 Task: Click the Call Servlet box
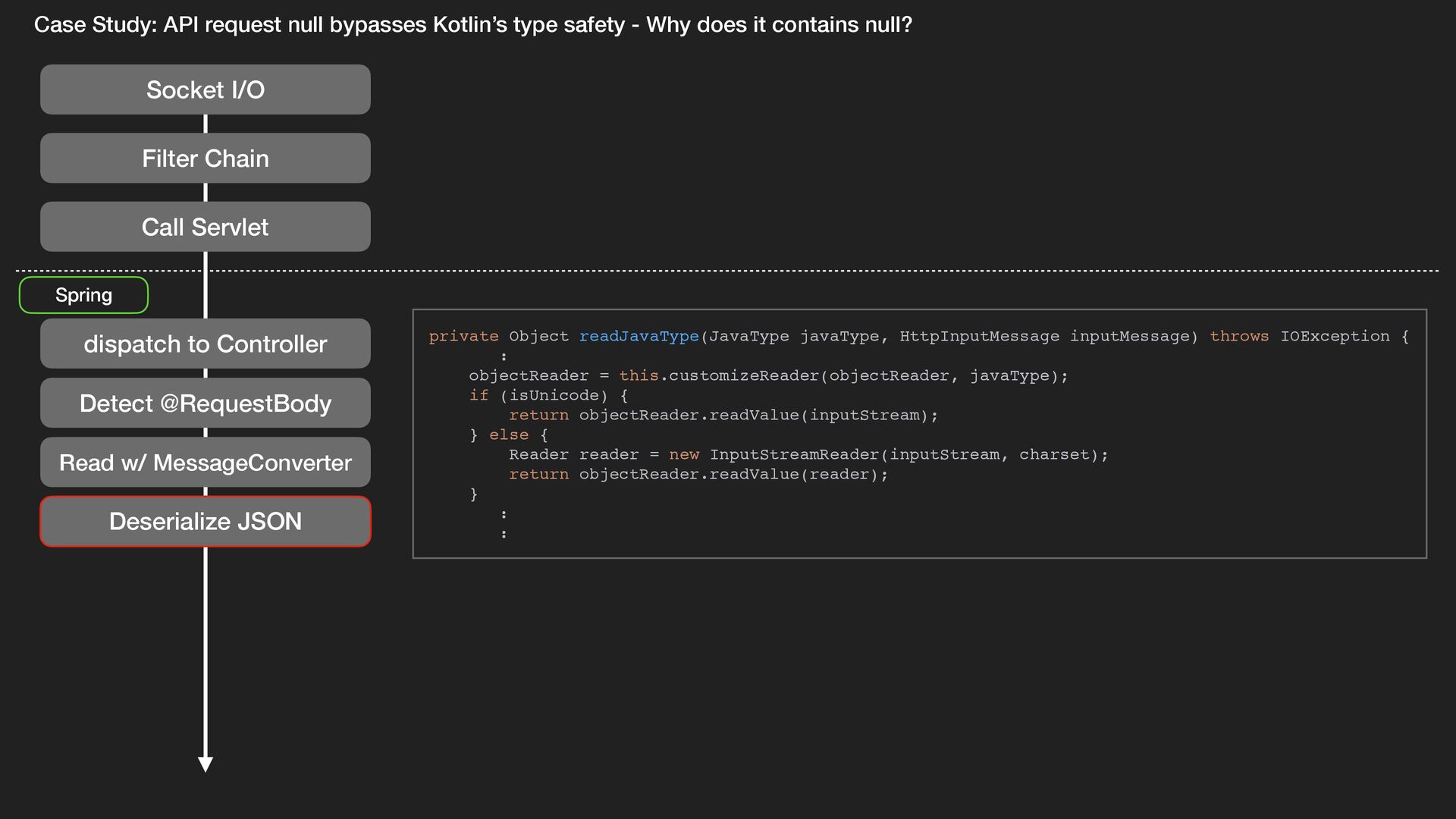click(x=205, y=227)
